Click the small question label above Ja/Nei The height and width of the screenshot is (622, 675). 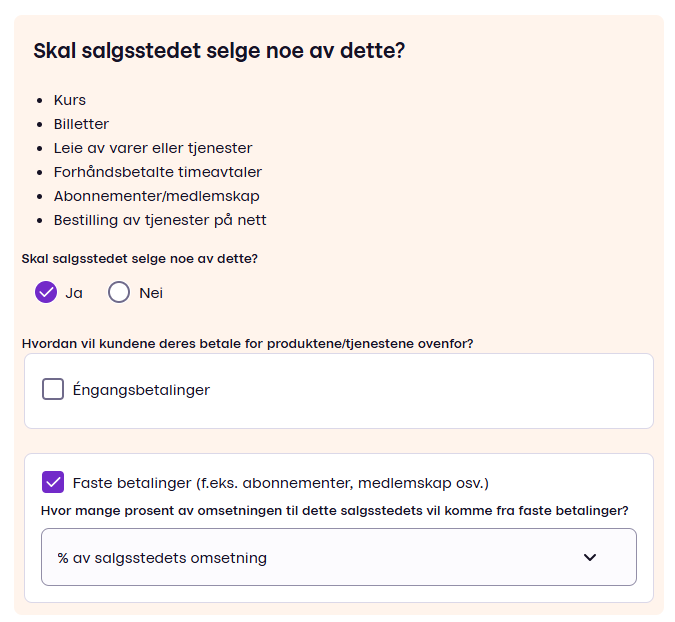pos(140,258)
